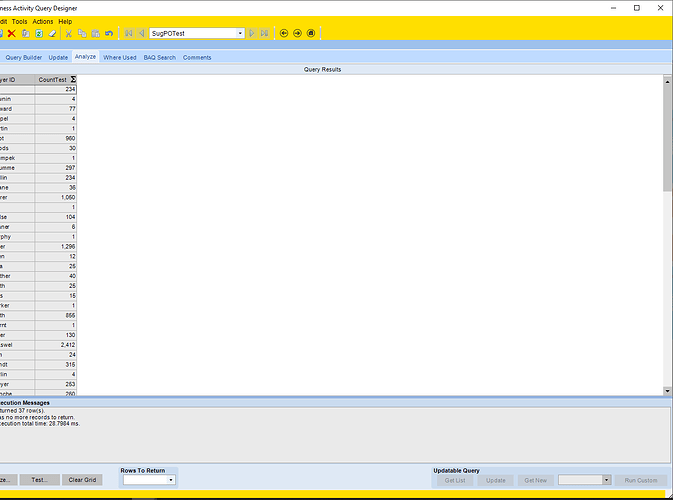This screenshot has width=673, height=500.
Task: Click the circled Back arrow icon
Action: (x=284, y=33)
